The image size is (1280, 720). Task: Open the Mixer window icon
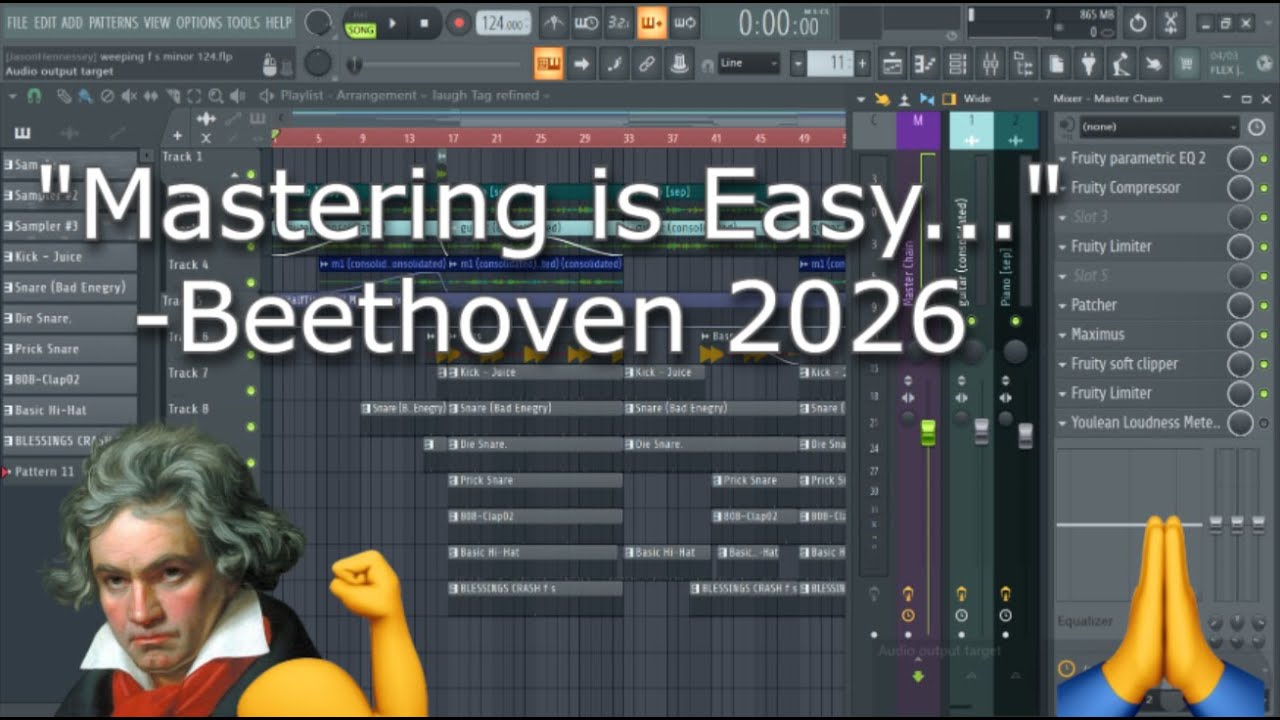pos(991,64)
